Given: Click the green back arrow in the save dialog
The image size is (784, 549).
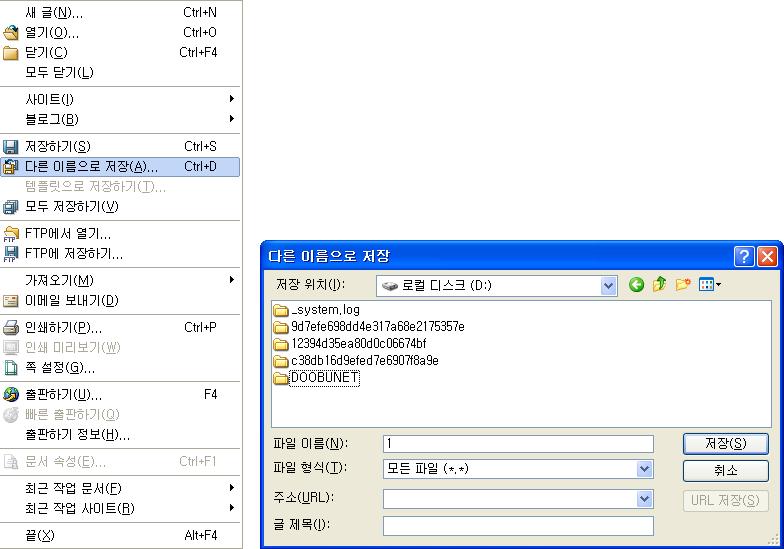Looking at the screenshot, I should click(636, 285).
